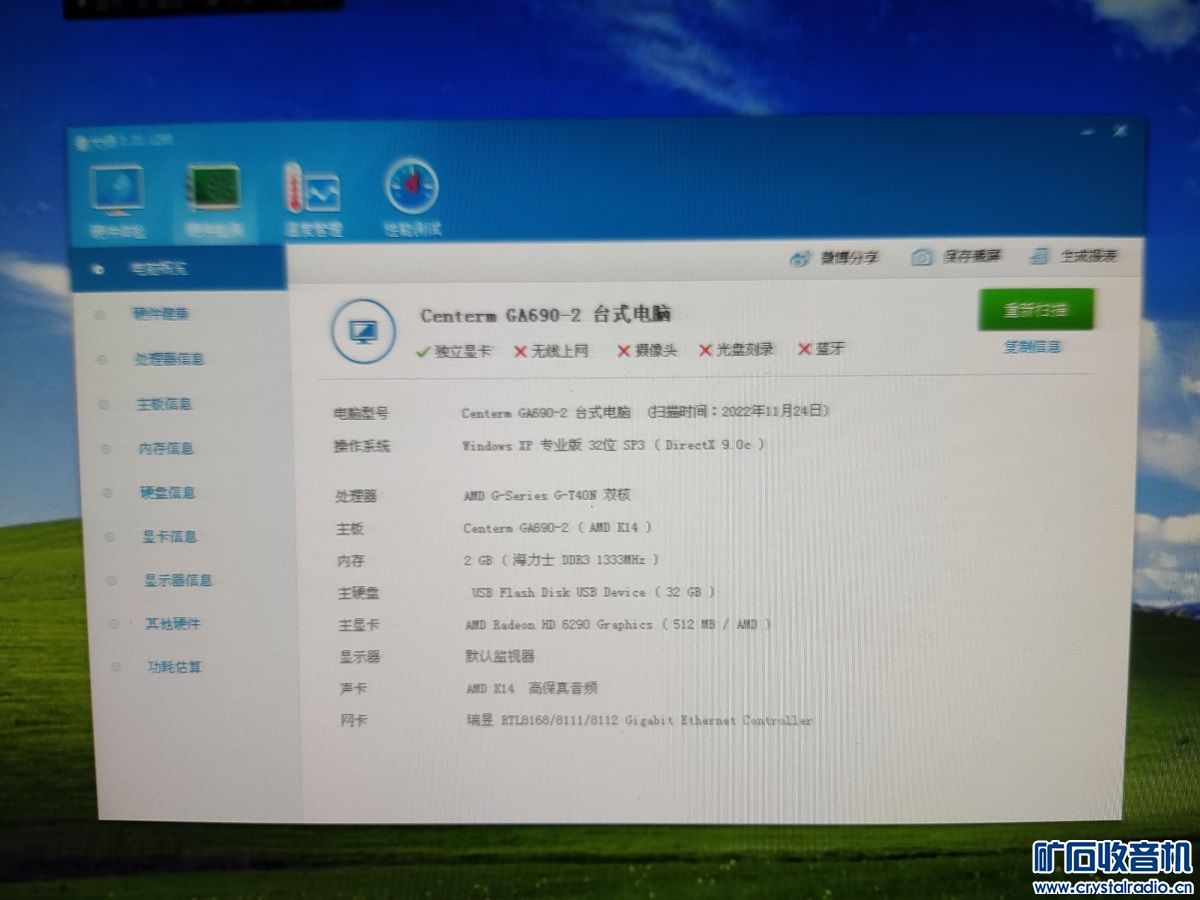This screenshot has width=1200, height=900.
Task: Open 内存信息 in the sidebar
Action: [x=166, y=448]
